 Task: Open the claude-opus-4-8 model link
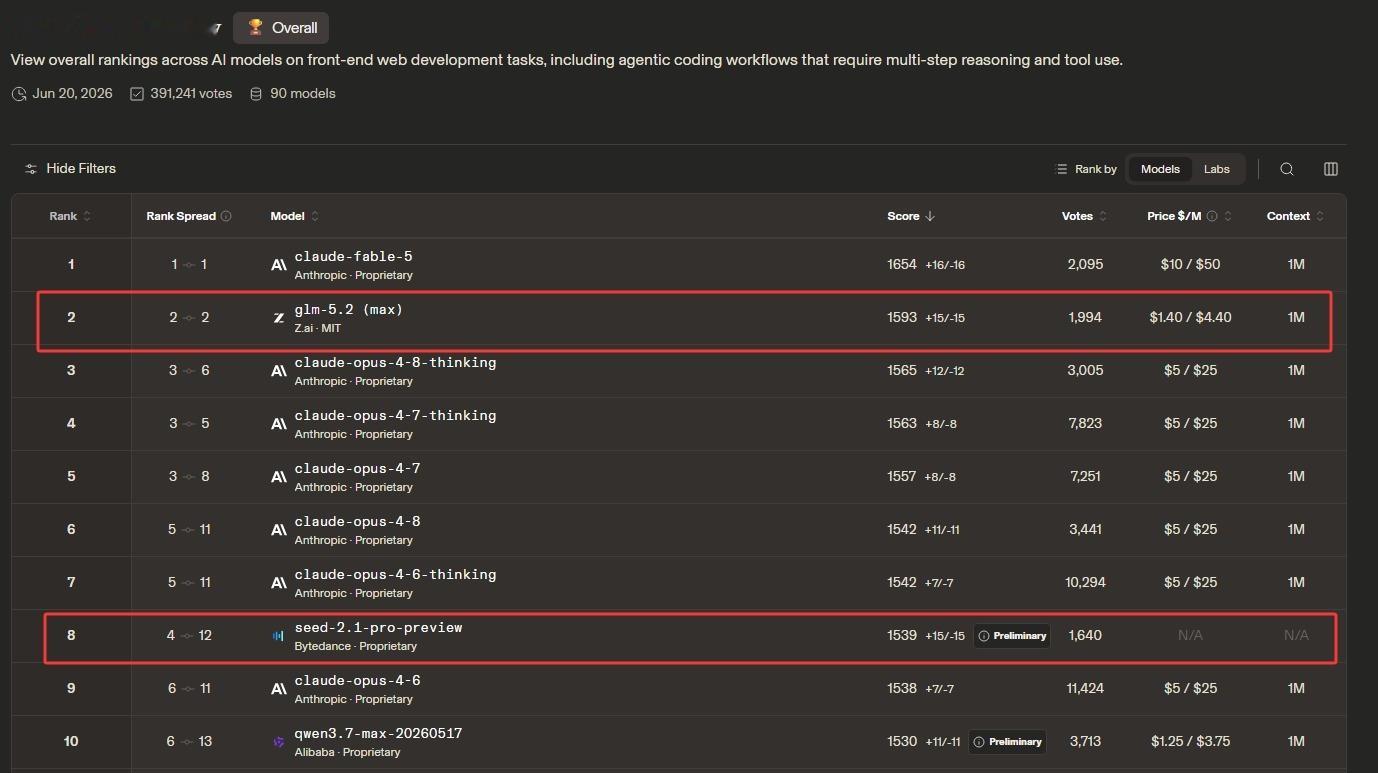357,522
